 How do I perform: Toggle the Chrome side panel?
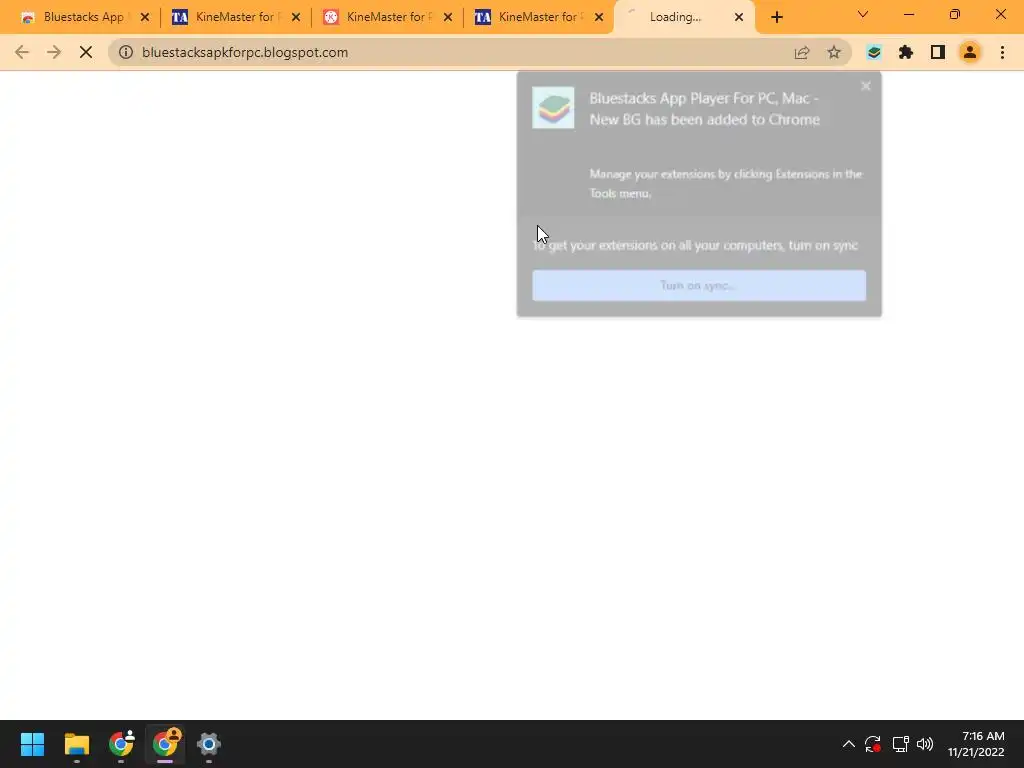(938, 52)
